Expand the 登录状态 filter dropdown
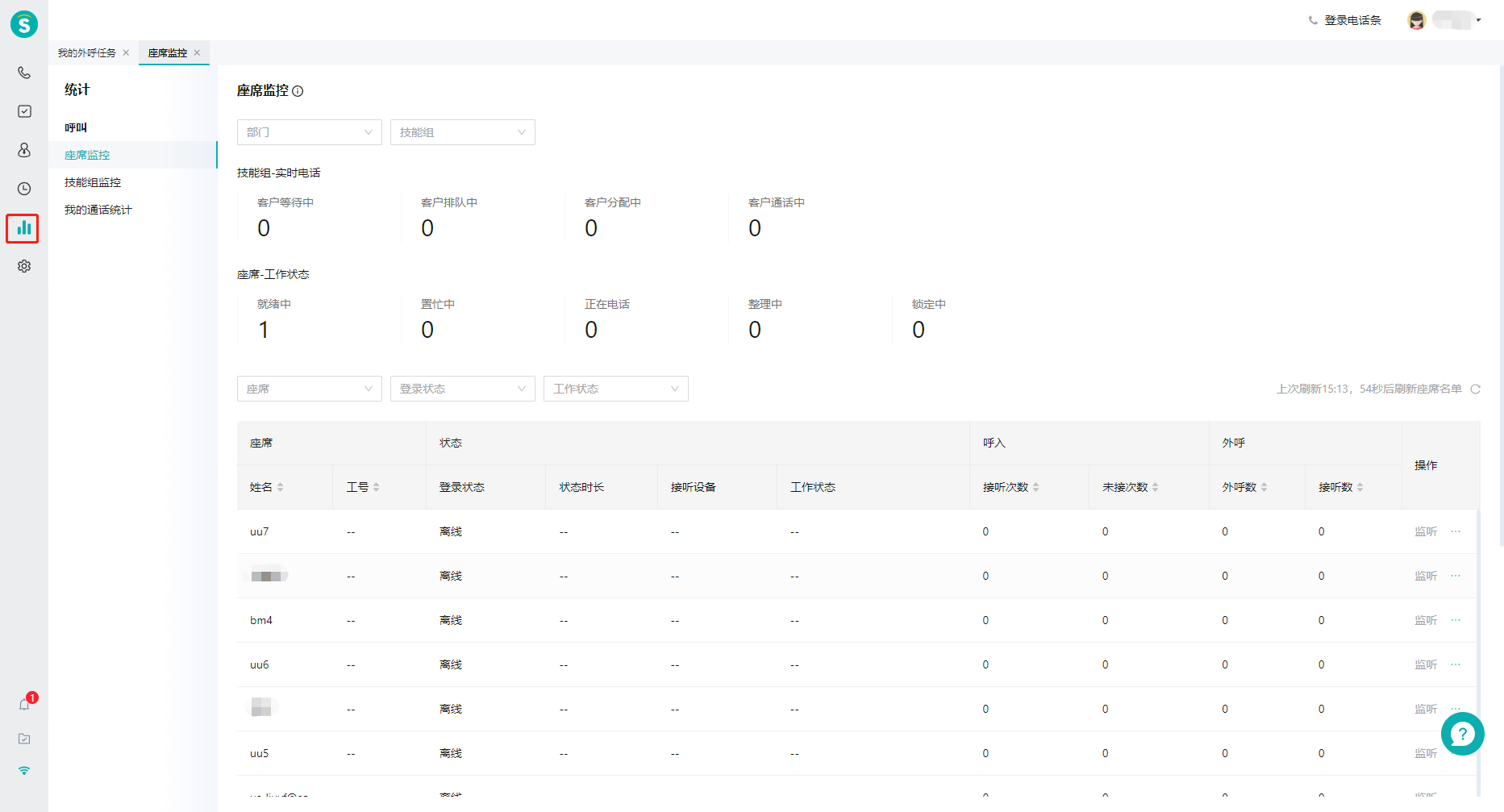The image size is (1504, 812). pyautogui.click(x=463, y=389)
